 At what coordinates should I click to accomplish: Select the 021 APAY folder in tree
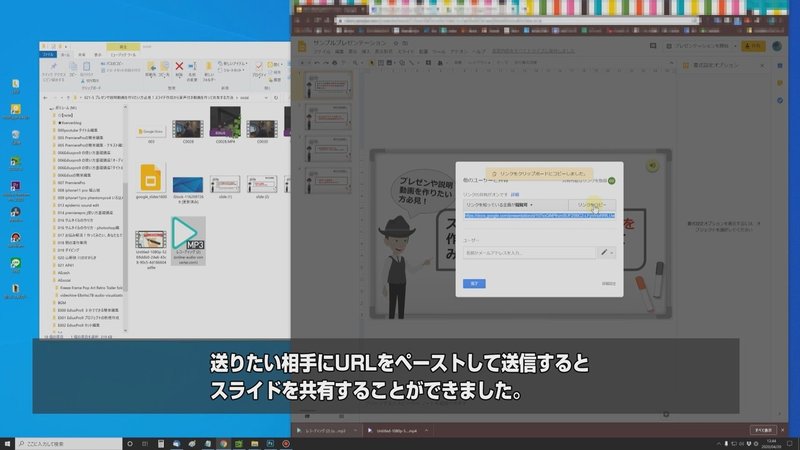tap(66, 265)
